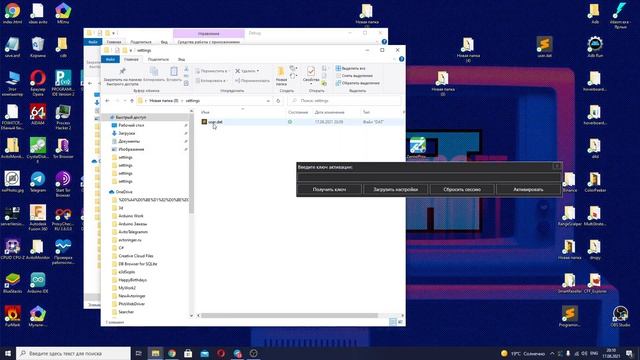Open the address bar history dropdown

268,100
